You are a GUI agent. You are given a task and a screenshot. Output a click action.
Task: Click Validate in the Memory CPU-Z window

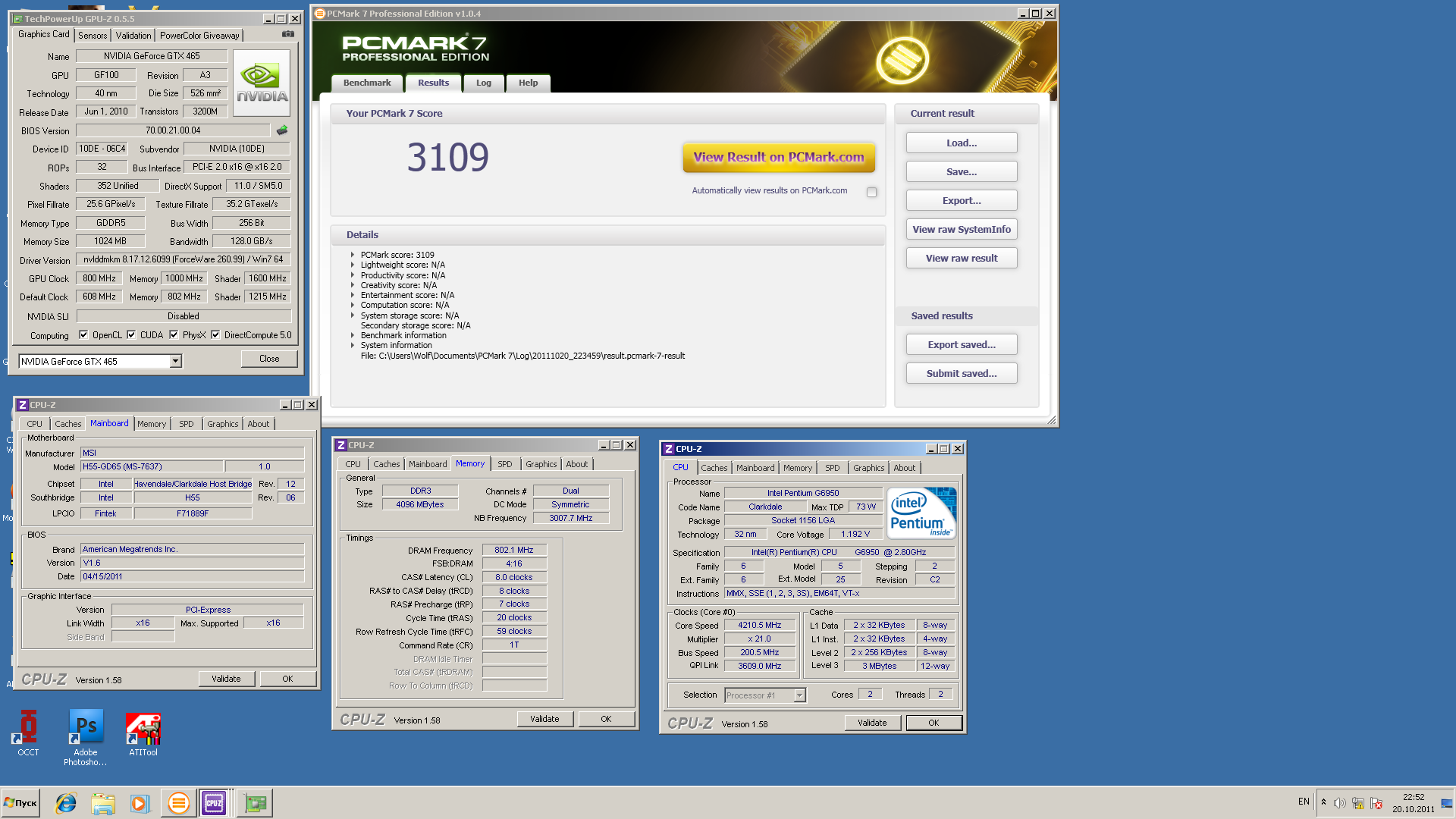544,719
